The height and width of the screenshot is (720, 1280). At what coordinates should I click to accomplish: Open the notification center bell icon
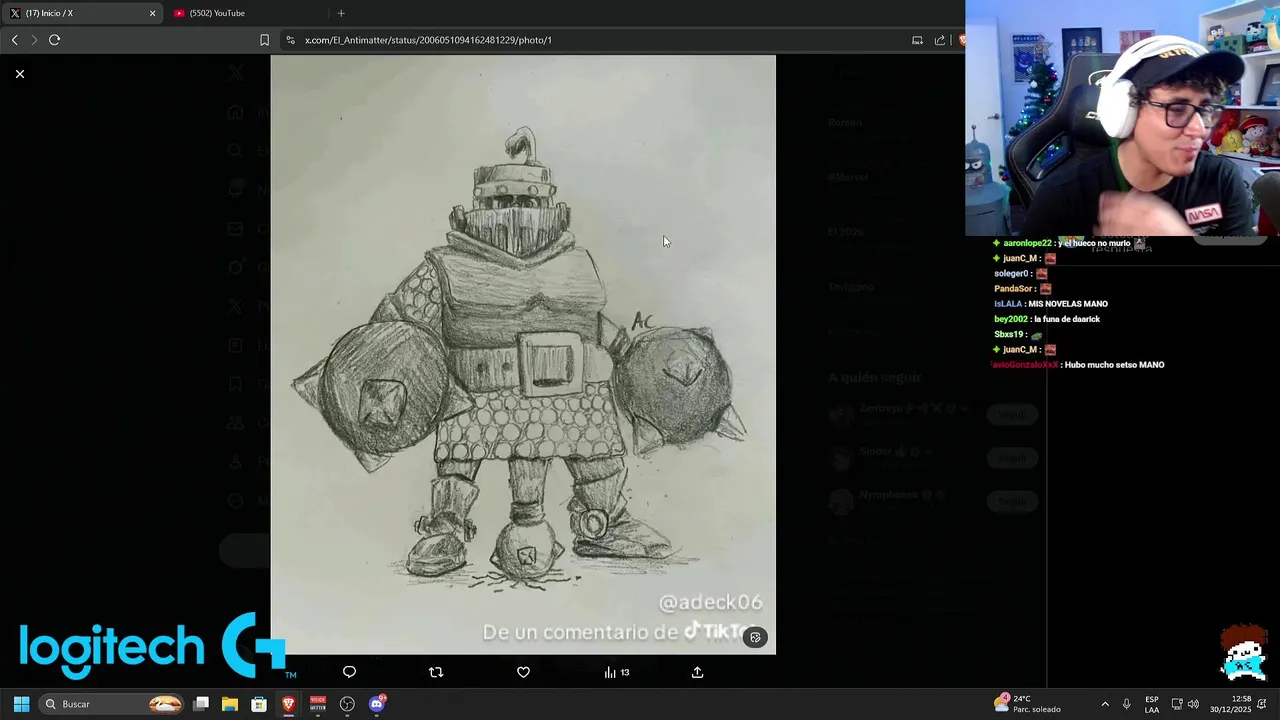(1262, 704)
